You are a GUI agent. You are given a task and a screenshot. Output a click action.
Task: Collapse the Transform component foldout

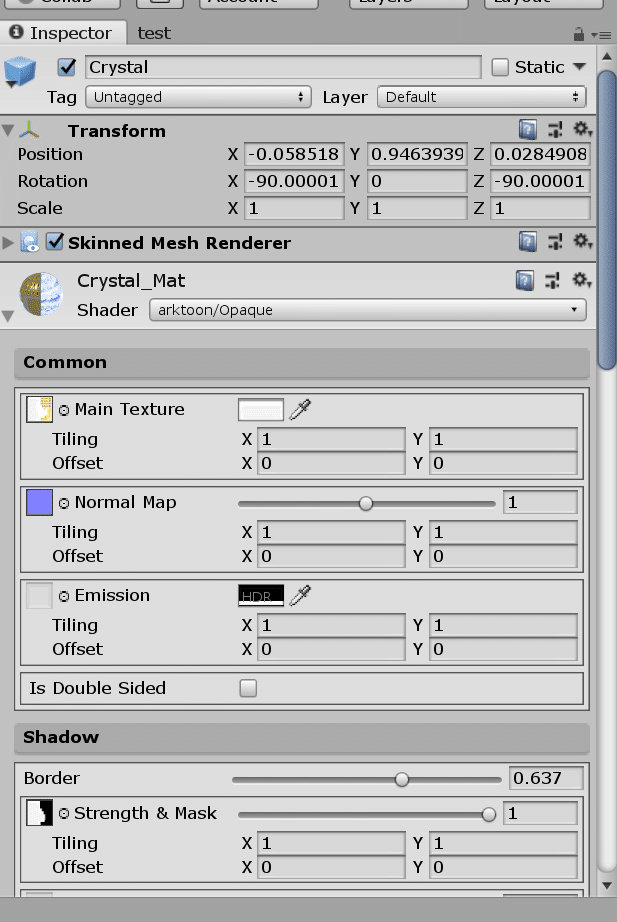8,130
